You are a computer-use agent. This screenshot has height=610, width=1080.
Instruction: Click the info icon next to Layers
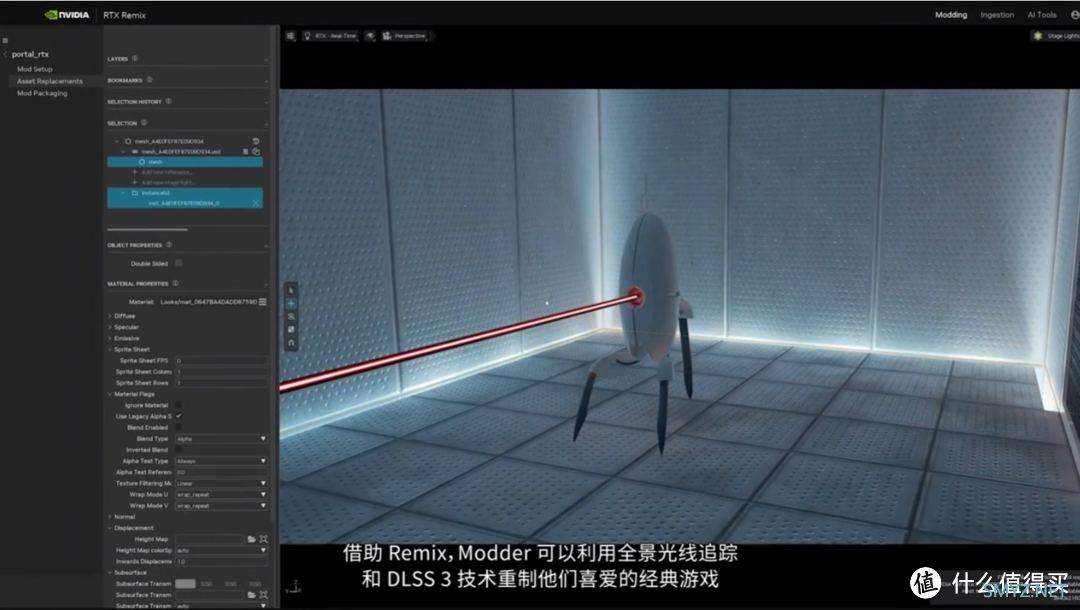click(x=135, y=59)
